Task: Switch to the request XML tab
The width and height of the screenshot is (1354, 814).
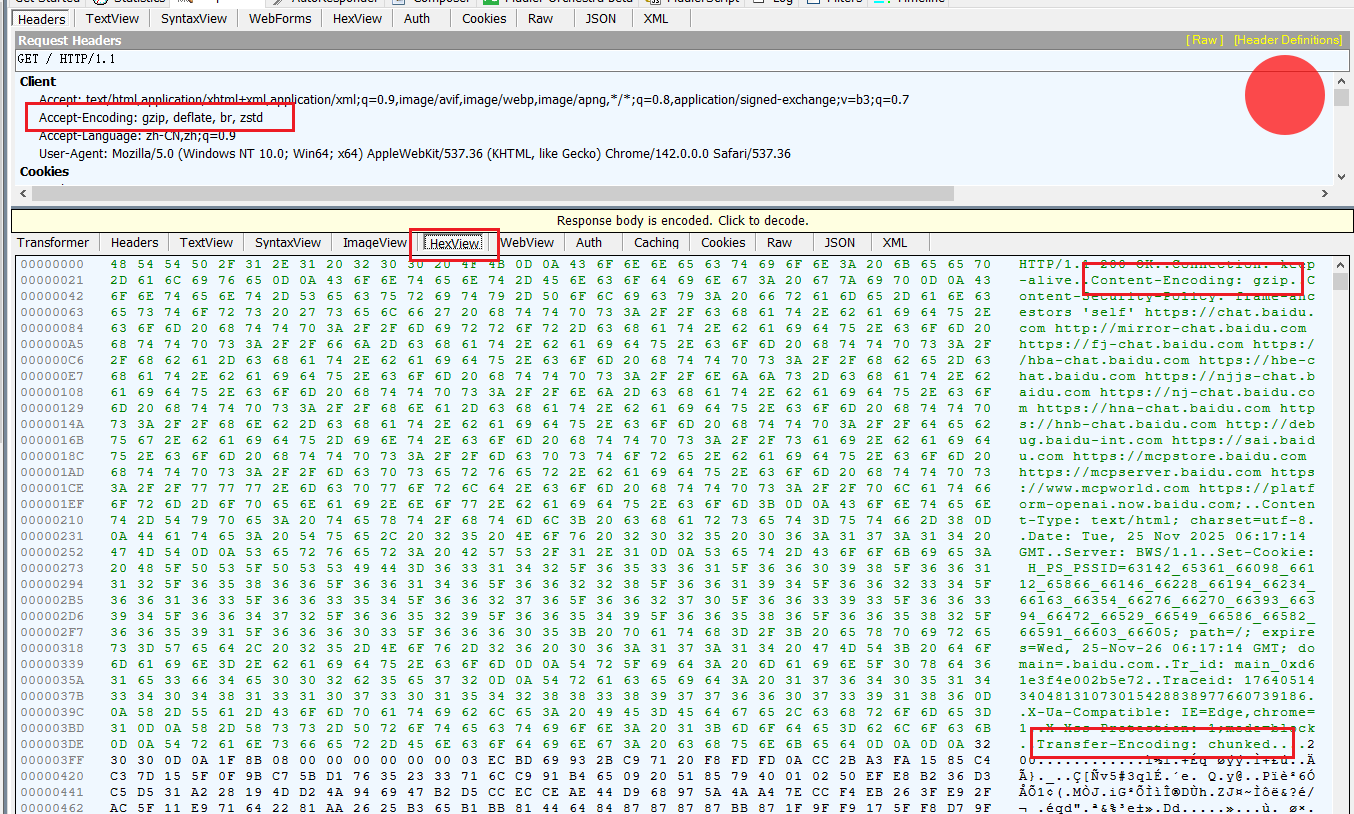Action: (x=656, y=18)
